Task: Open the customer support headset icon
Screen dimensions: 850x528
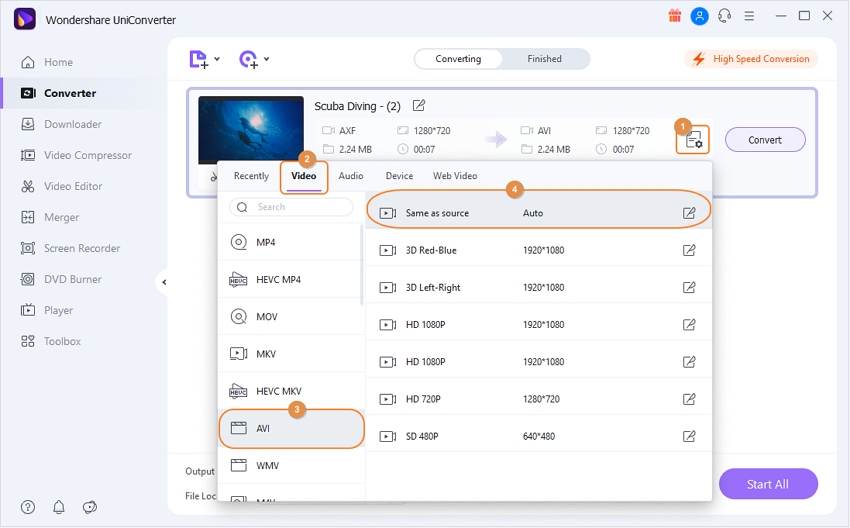Action: pos(724,16)
